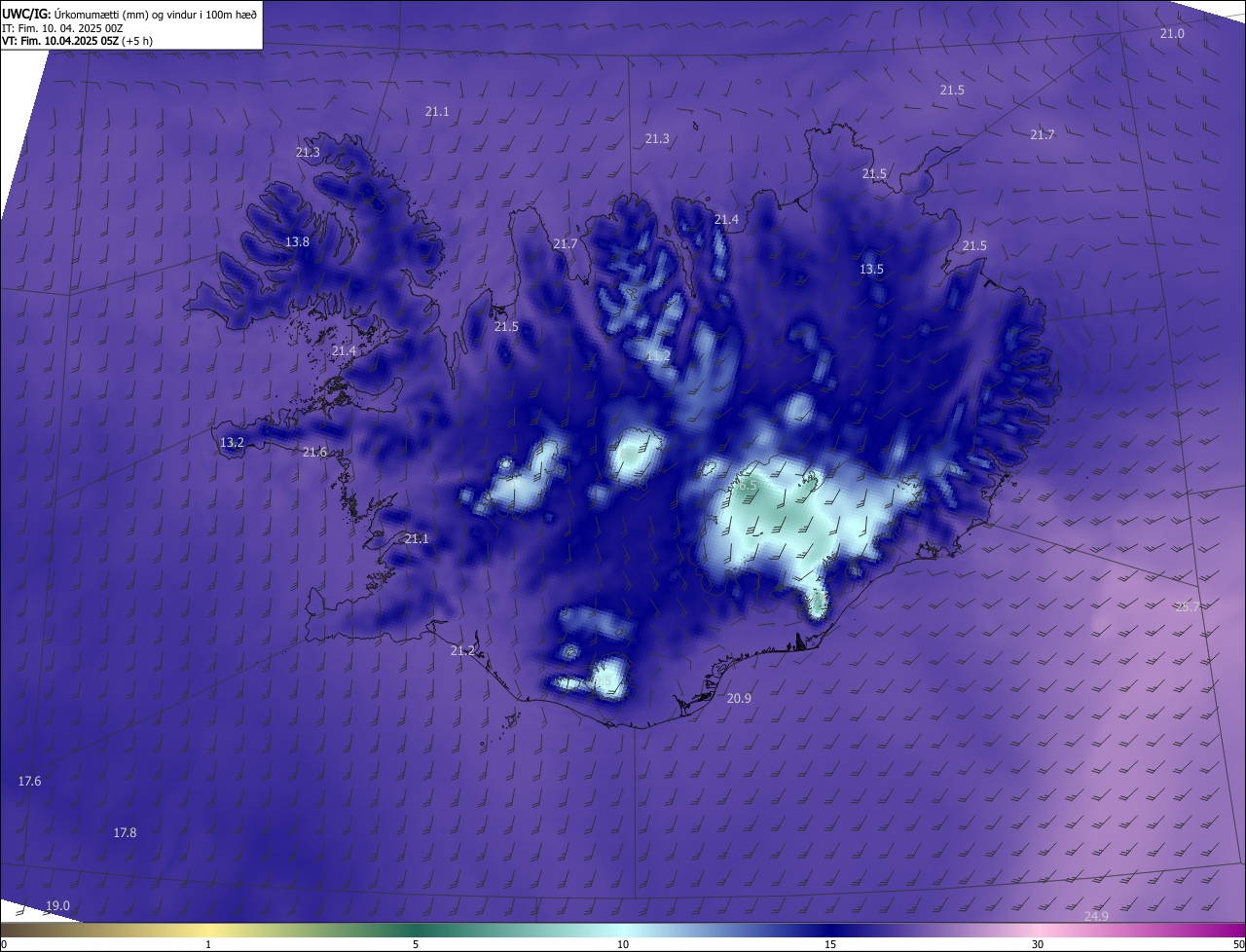Click the colorbar tick labeled 50
Screen dimensions: 1246x952
pos(1238,945)
